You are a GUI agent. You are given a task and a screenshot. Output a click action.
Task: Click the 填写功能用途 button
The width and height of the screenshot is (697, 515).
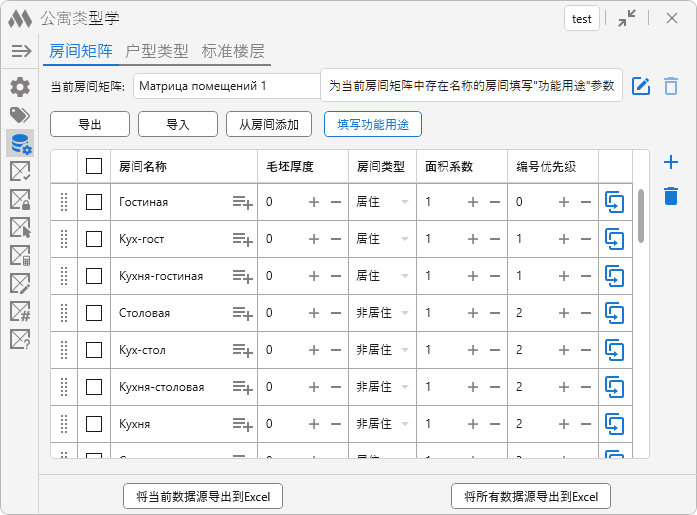tap(372, 124)
